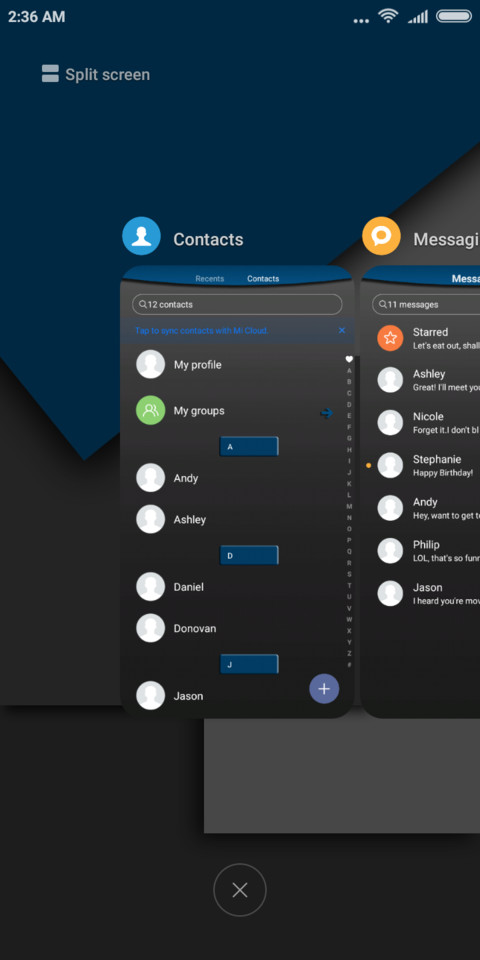
Task: Tap the favorites heart in alphabet index
Action: pos(349,359)
